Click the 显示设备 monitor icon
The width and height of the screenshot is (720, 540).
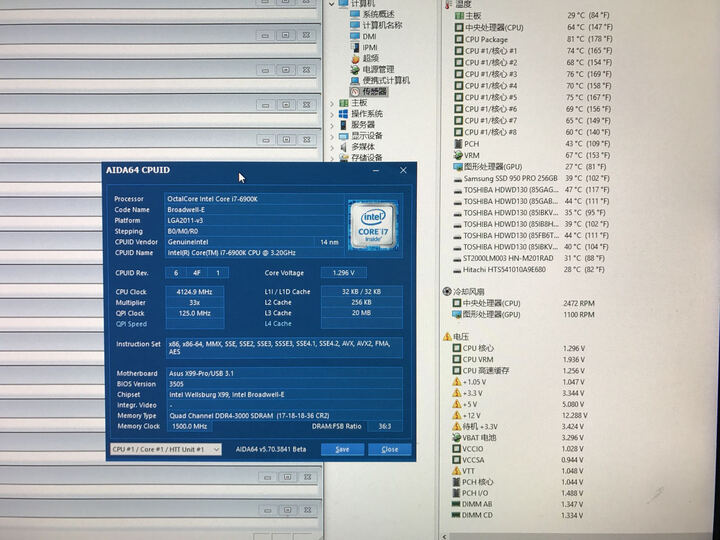point(343,136)
